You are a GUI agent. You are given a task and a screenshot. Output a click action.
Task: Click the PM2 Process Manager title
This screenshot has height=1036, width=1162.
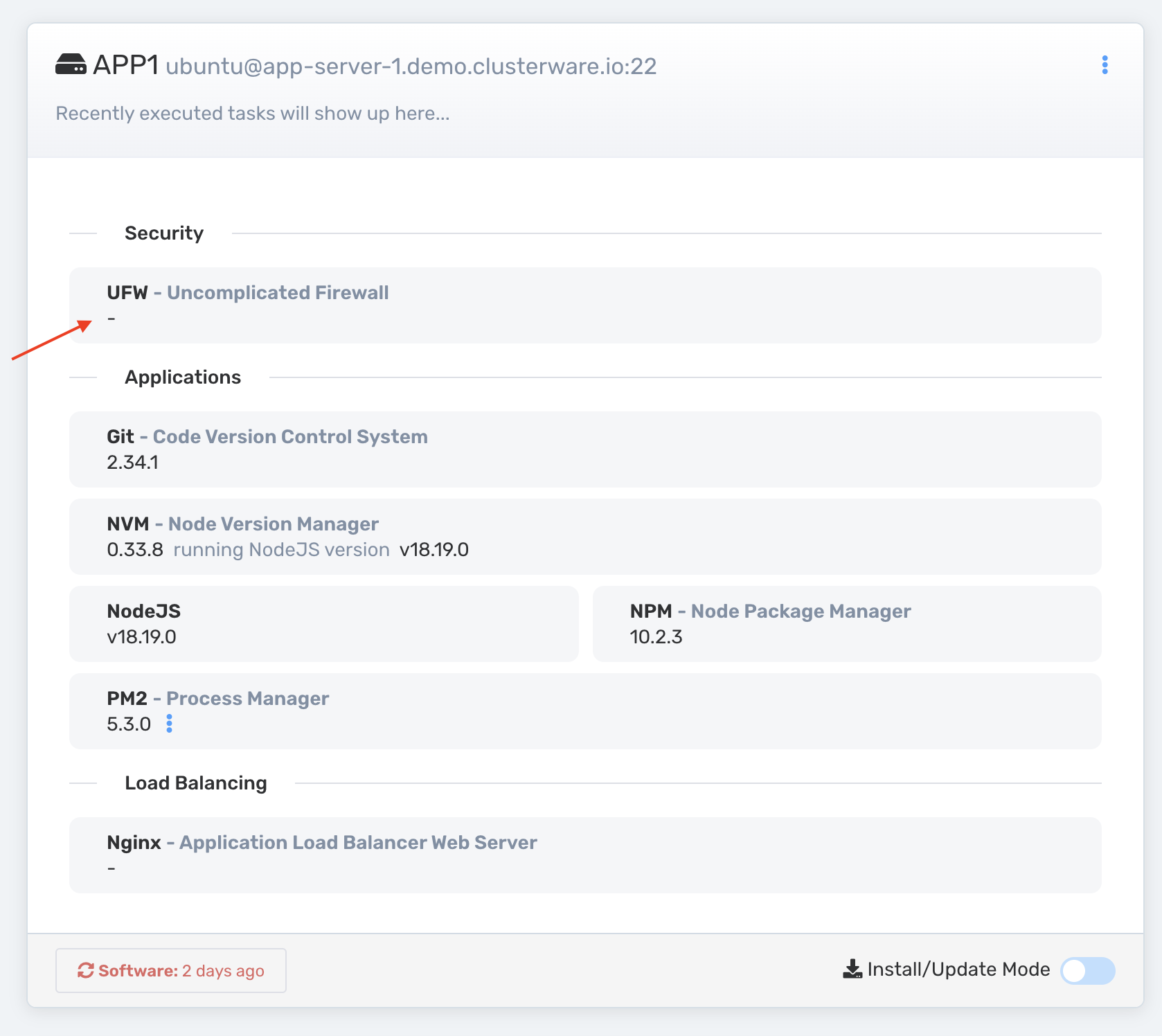click(217, 698)
